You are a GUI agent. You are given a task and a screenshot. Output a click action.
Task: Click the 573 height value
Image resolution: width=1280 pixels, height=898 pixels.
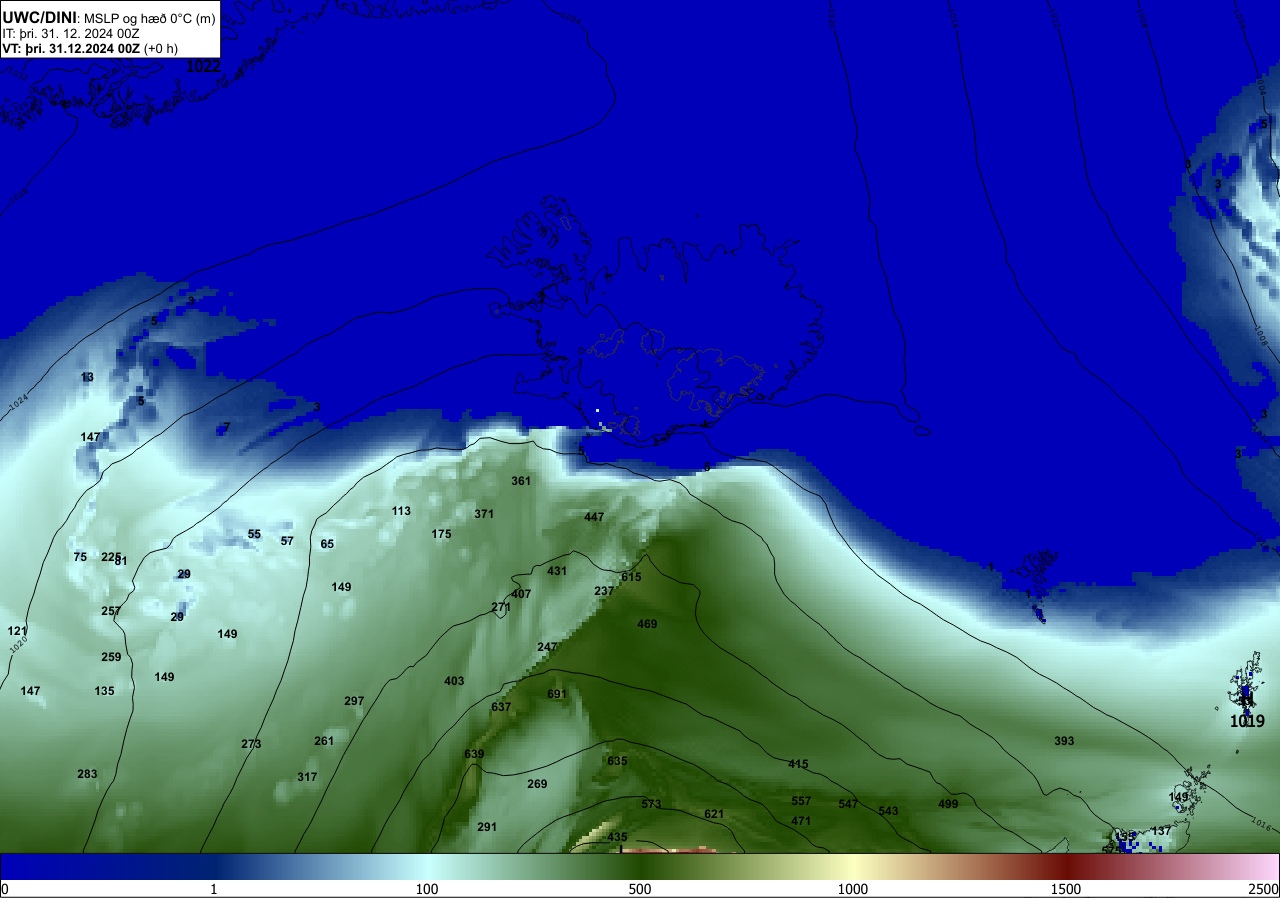click(x=651, y=804)
